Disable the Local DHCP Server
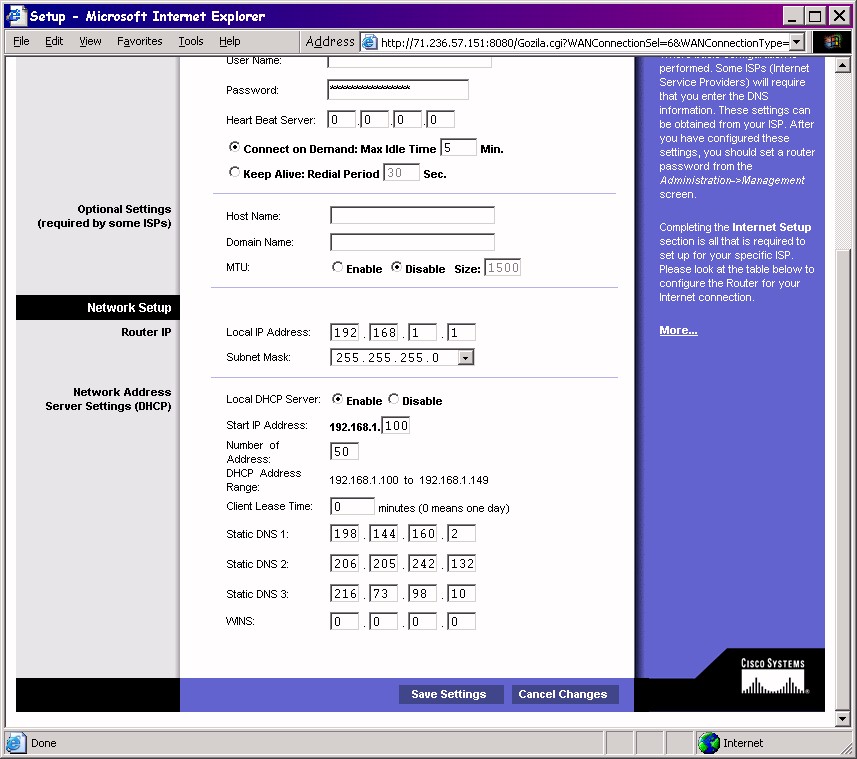Viewport: 857px width, 759px height. pos(394,400)
